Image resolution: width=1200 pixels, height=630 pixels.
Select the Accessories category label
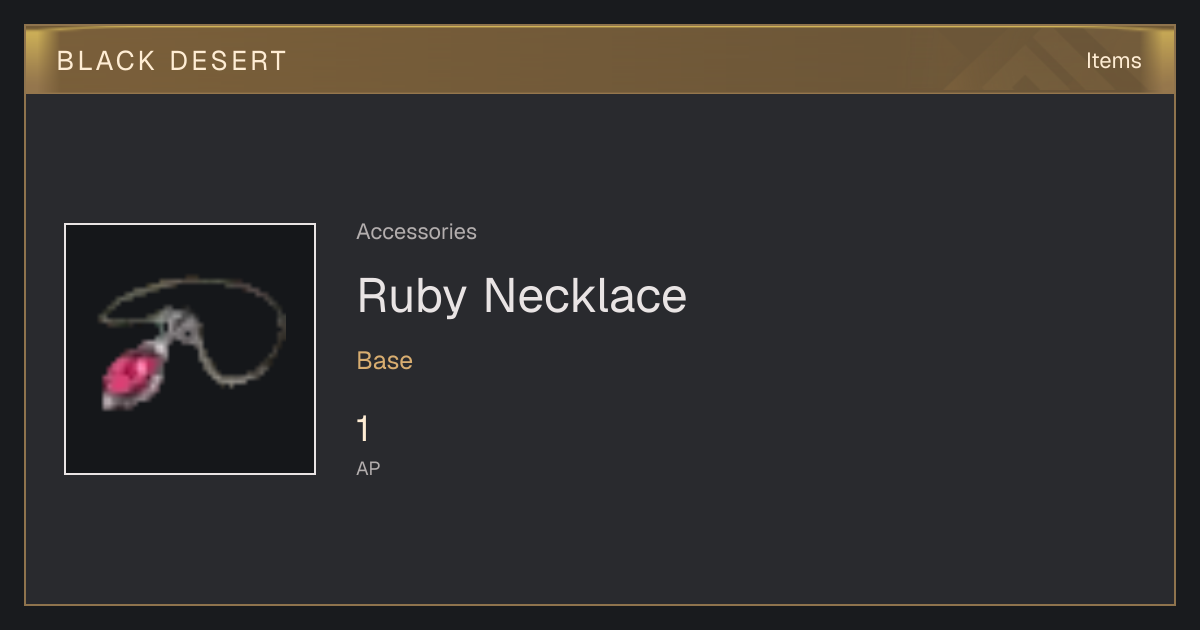[416, 232]
